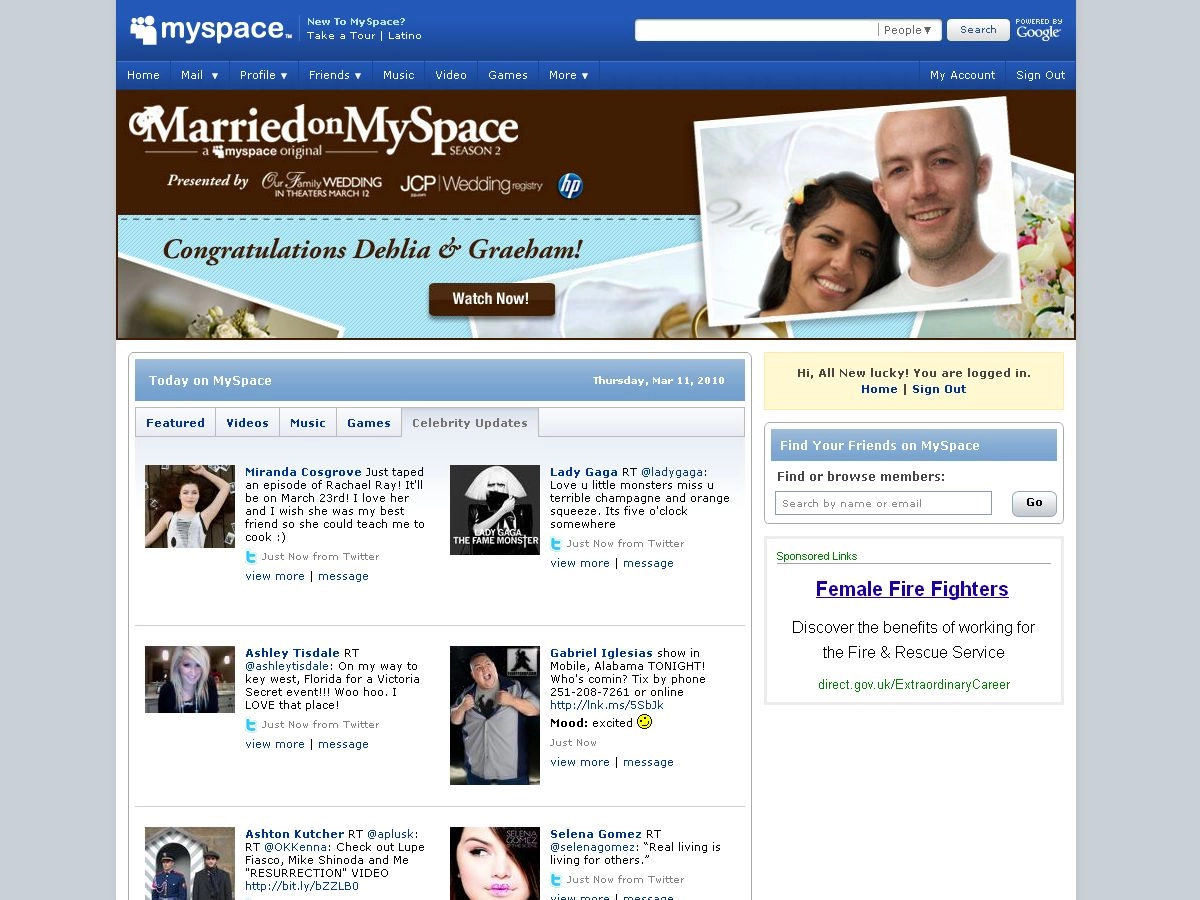Click the Search by name or email field
The image size is (1200, 900).
pos(883,503)
